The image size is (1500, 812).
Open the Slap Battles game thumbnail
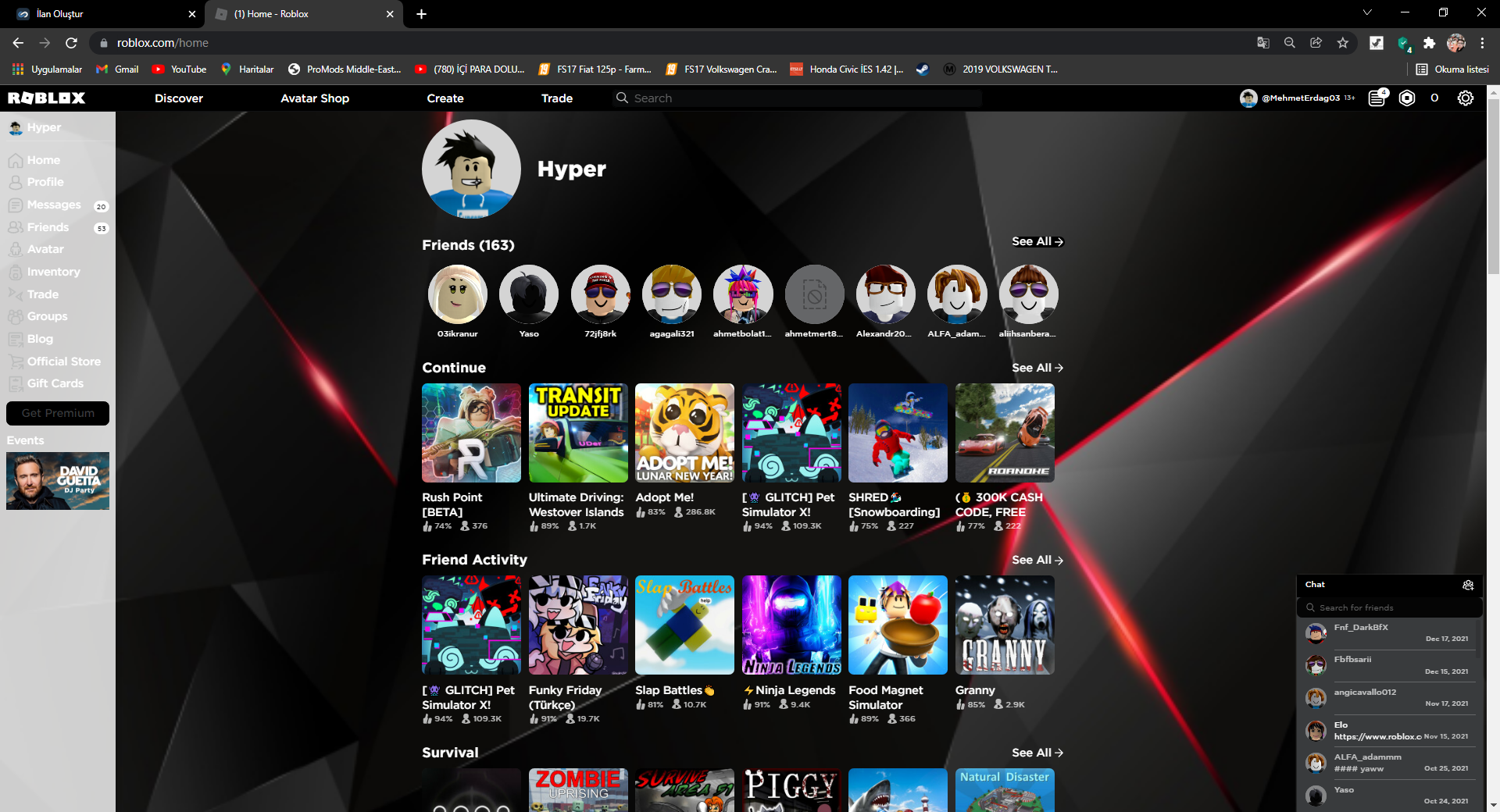pyautogui.click(x=684, y=625)
